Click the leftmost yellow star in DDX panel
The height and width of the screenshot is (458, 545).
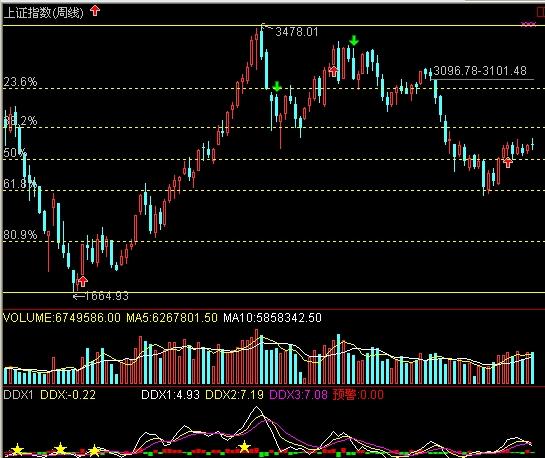pos(17,449)
